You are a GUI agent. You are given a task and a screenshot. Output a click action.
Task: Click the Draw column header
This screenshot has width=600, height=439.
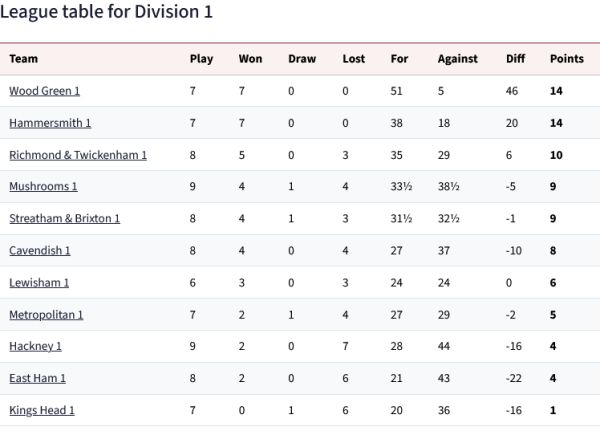pyautogui.click(x=302, y=59)
